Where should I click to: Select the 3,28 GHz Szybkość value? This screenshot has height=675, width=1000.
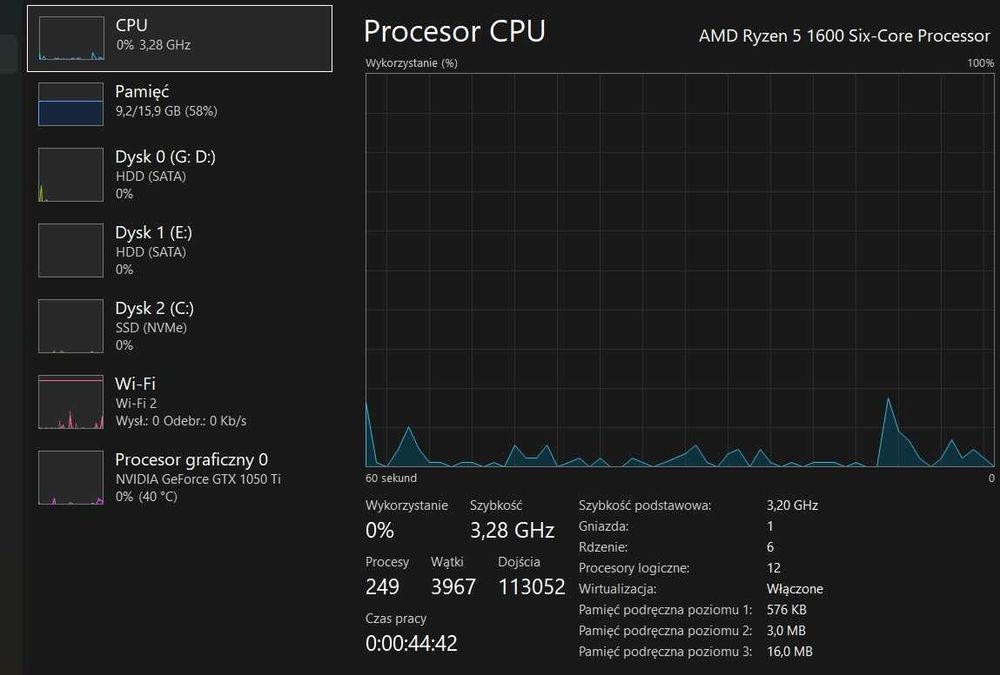pyautogui.click(x=512, y=530)
